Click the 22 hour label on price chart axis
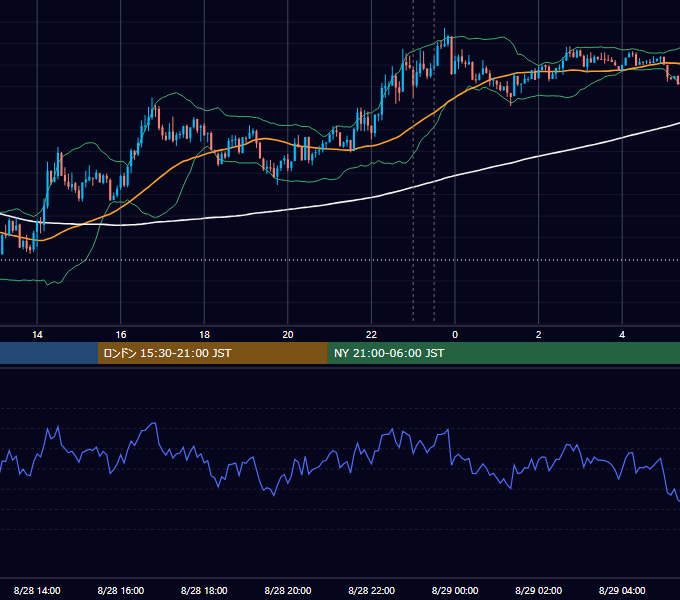 click(371, 335)
